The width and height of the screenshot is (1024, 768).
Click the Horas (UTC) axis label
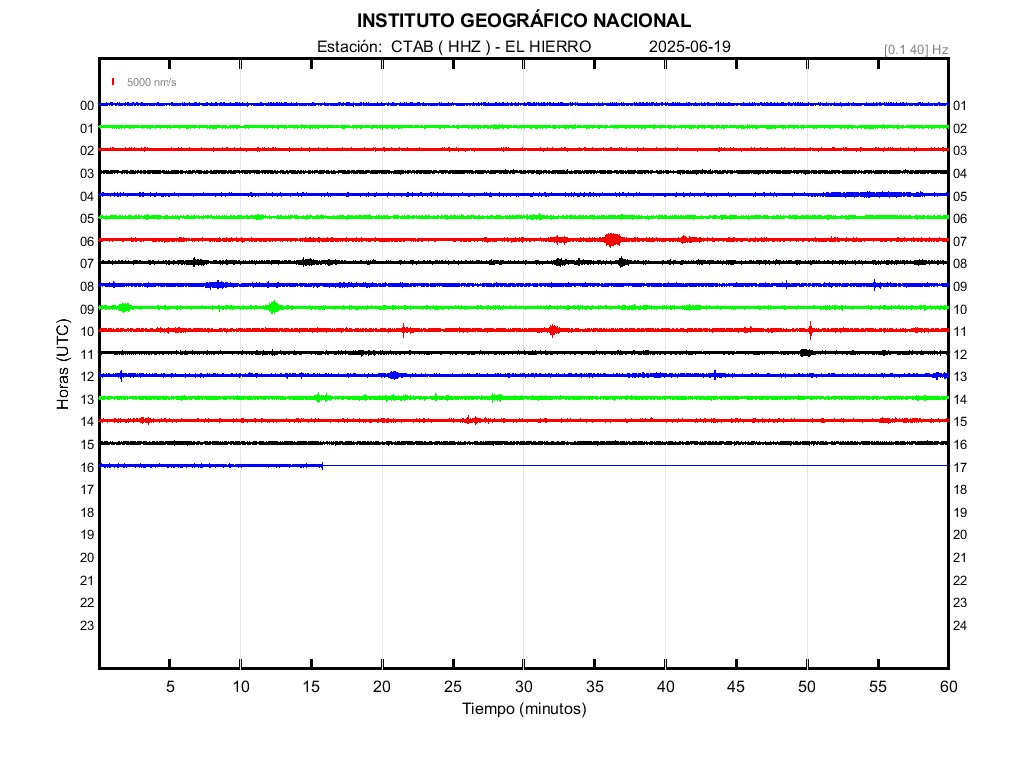coord(63,364)
